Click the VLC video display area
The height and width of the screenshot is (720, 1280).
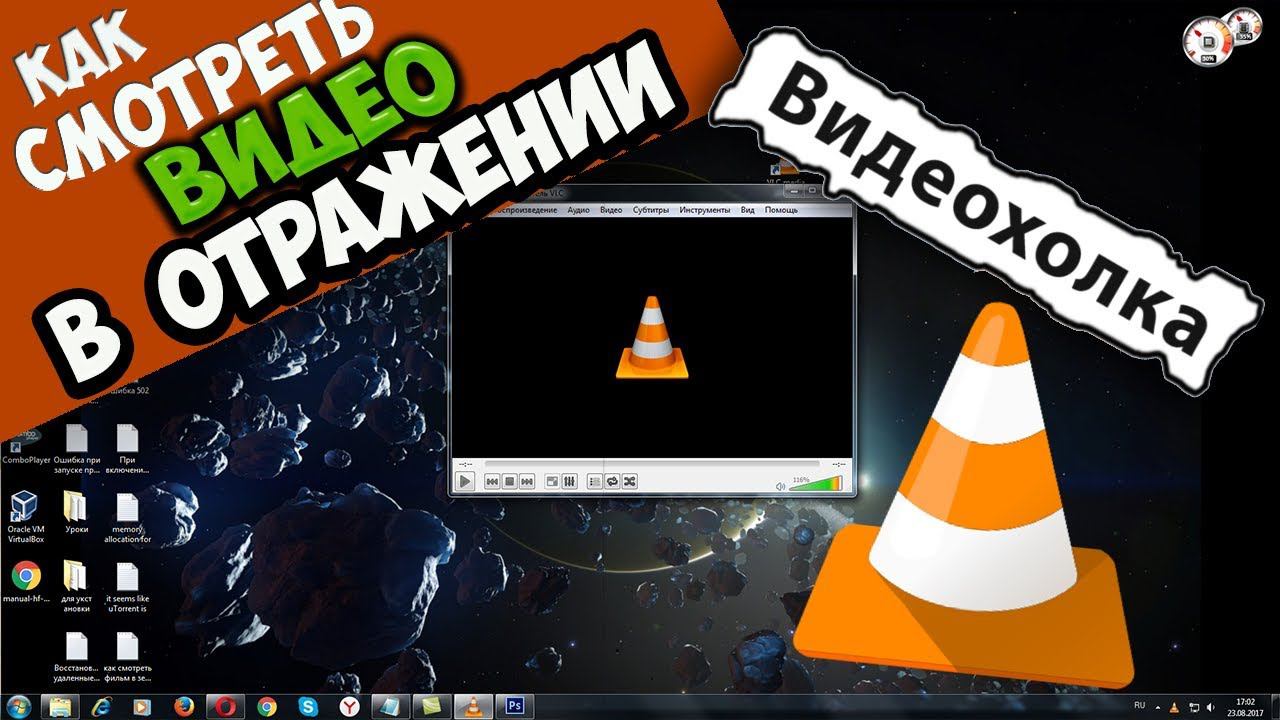pos(652,337)
